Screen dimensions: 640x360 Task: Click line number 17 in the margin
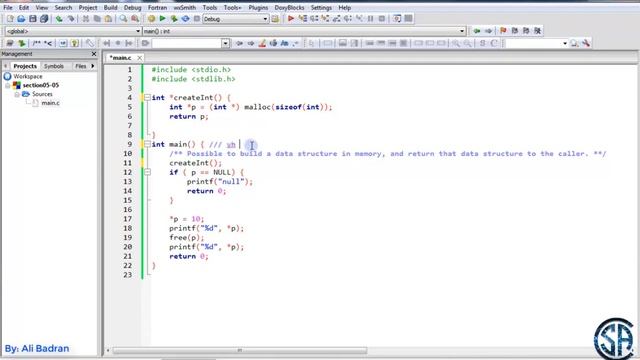pyautogui.click(x=128, y=219)
